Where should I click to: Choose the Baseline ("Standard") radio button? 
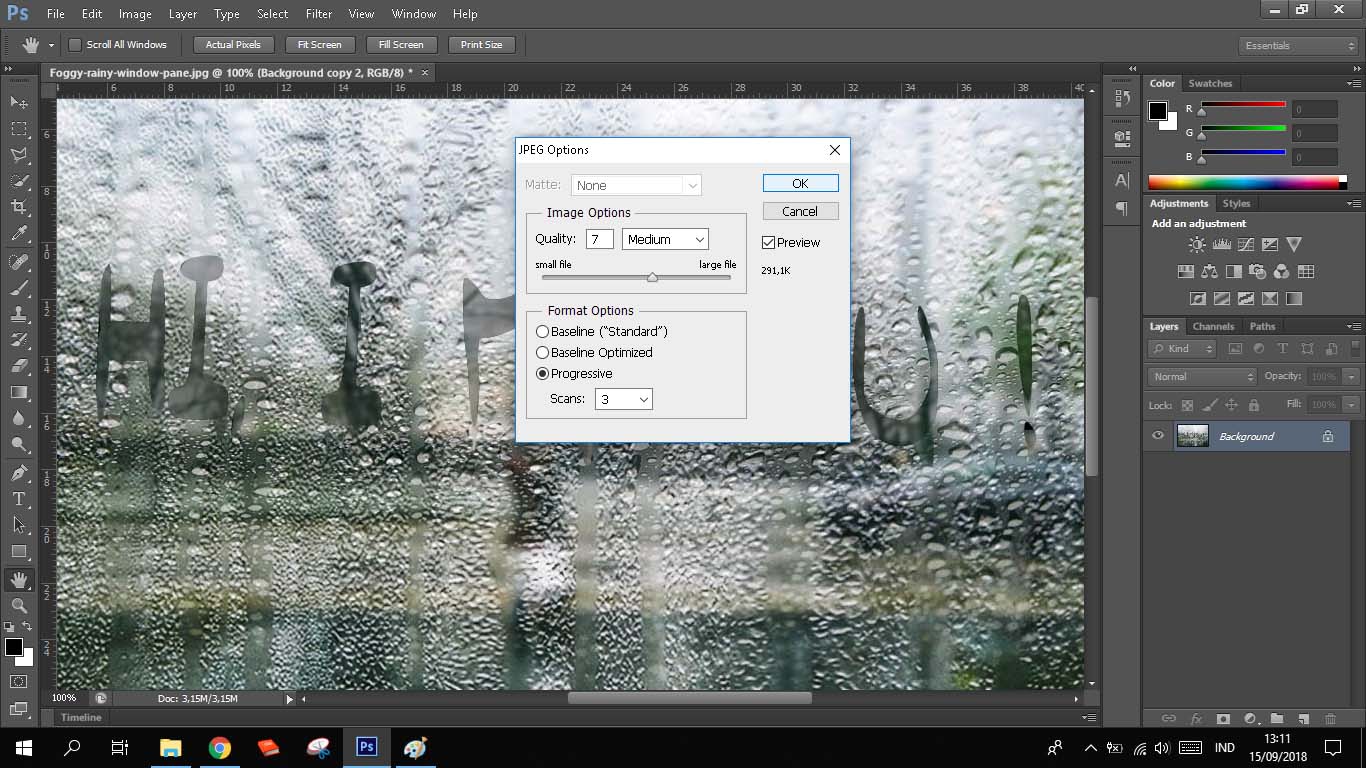543,331
